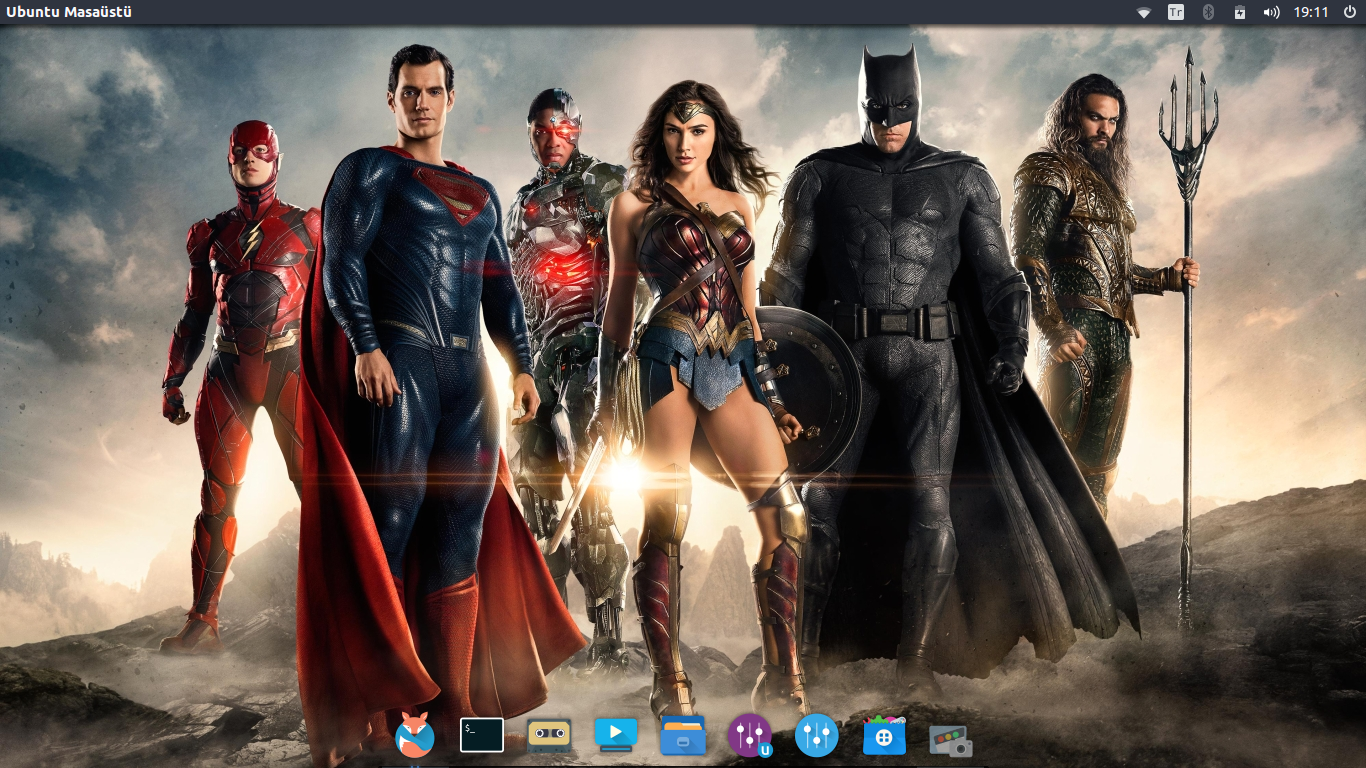This screenshot has width=1366, height=768.
Task: Open the Firefox browser from the dock
Action: coord(414,737)
